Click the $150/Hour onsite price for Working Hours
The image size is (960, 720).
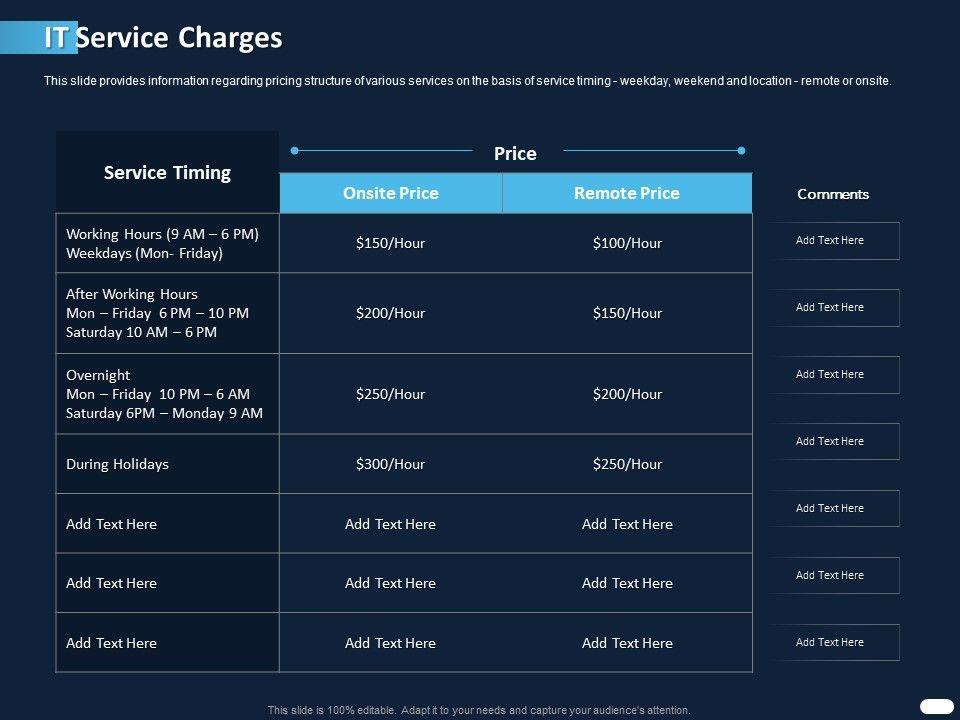point(390,243)
